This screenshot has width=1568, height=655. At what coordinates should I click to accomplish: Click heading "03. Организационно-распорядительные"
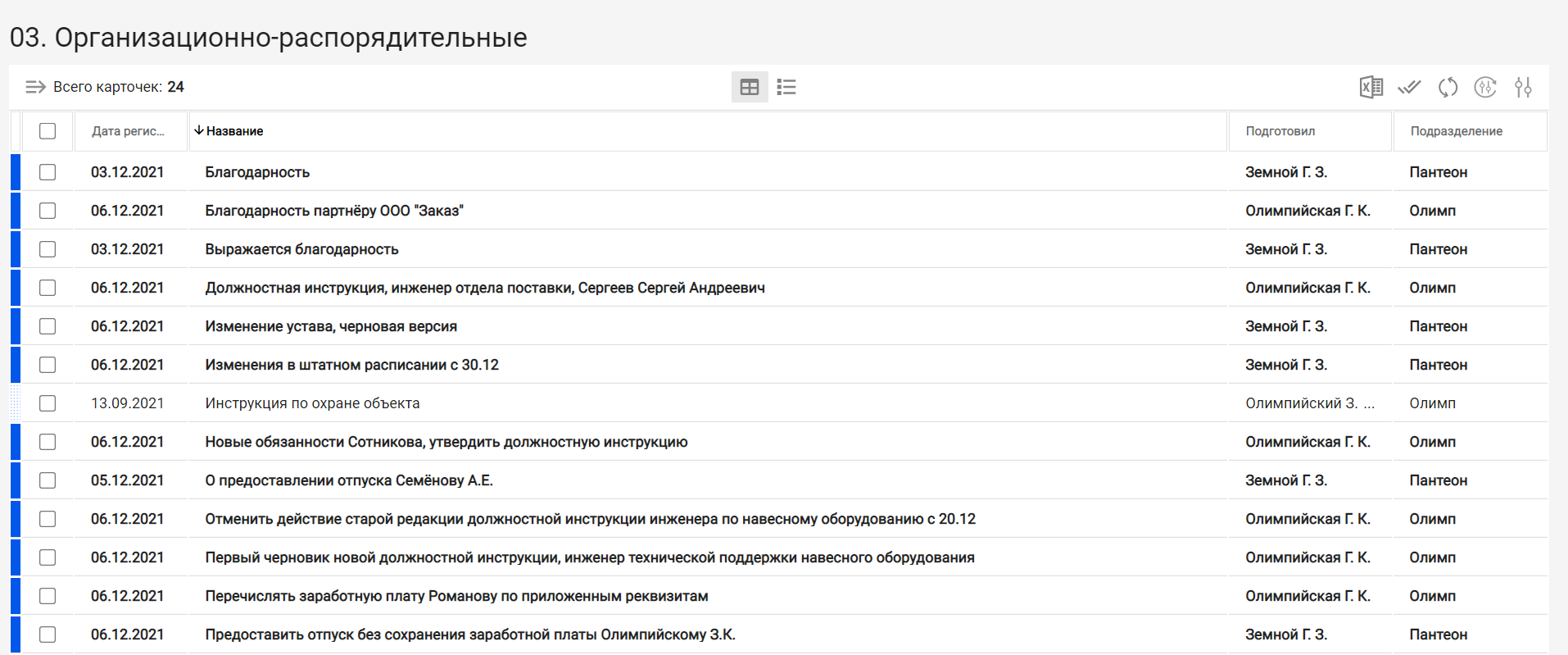[269, 38]
